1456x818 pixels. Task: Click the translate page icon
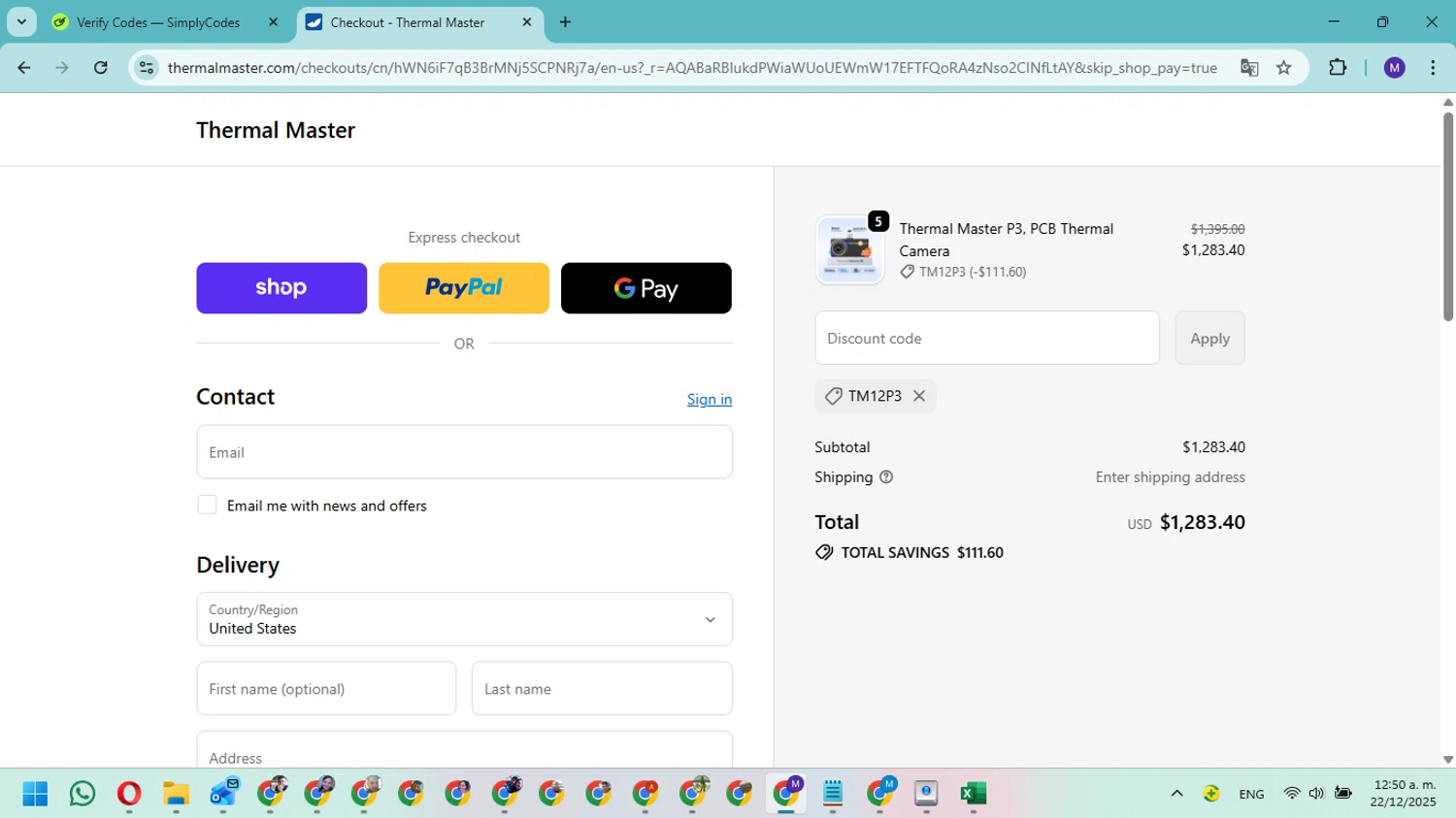pos(1249,68)
